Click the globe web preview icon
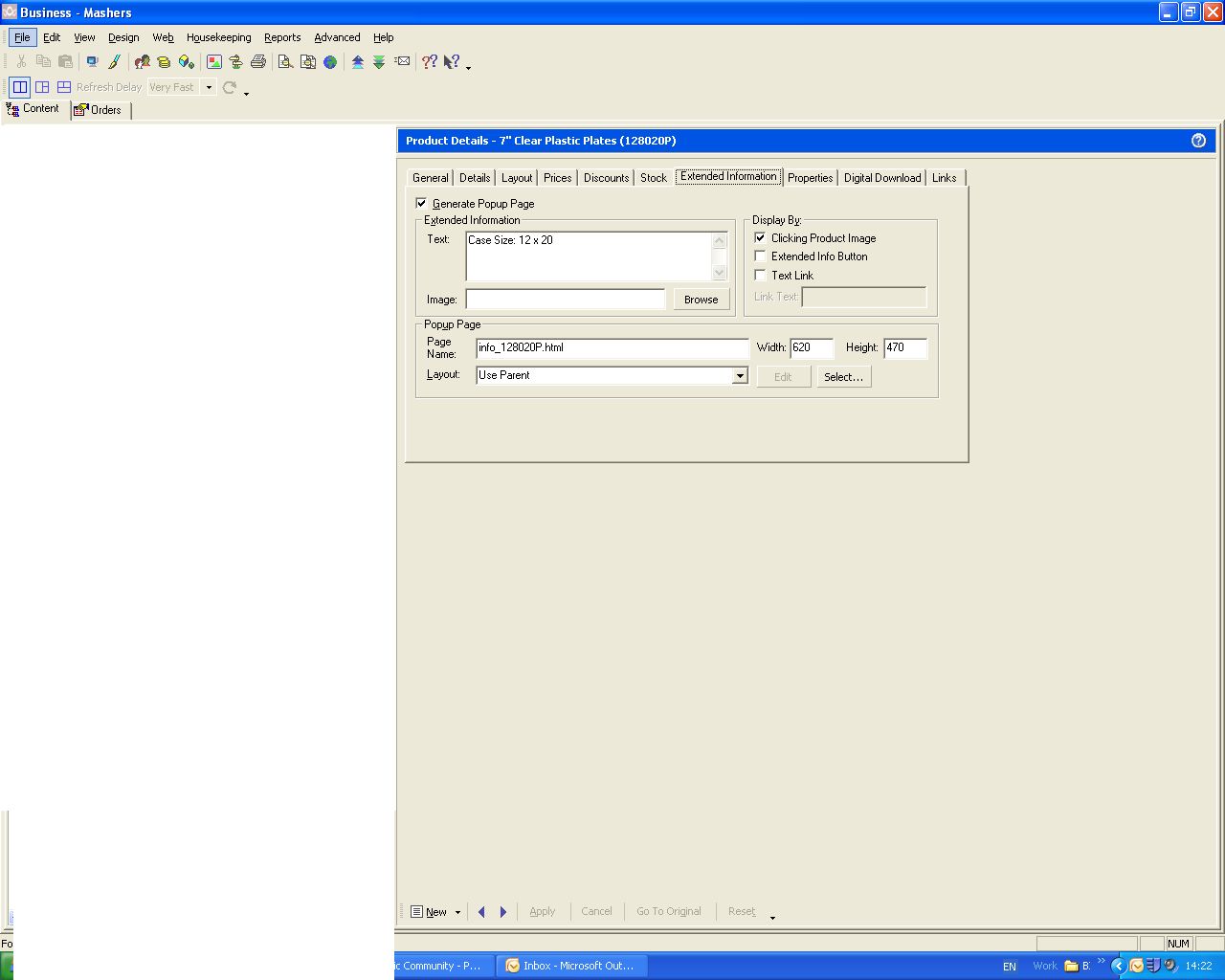1225x980 pixels. click(x=330, y=62)
